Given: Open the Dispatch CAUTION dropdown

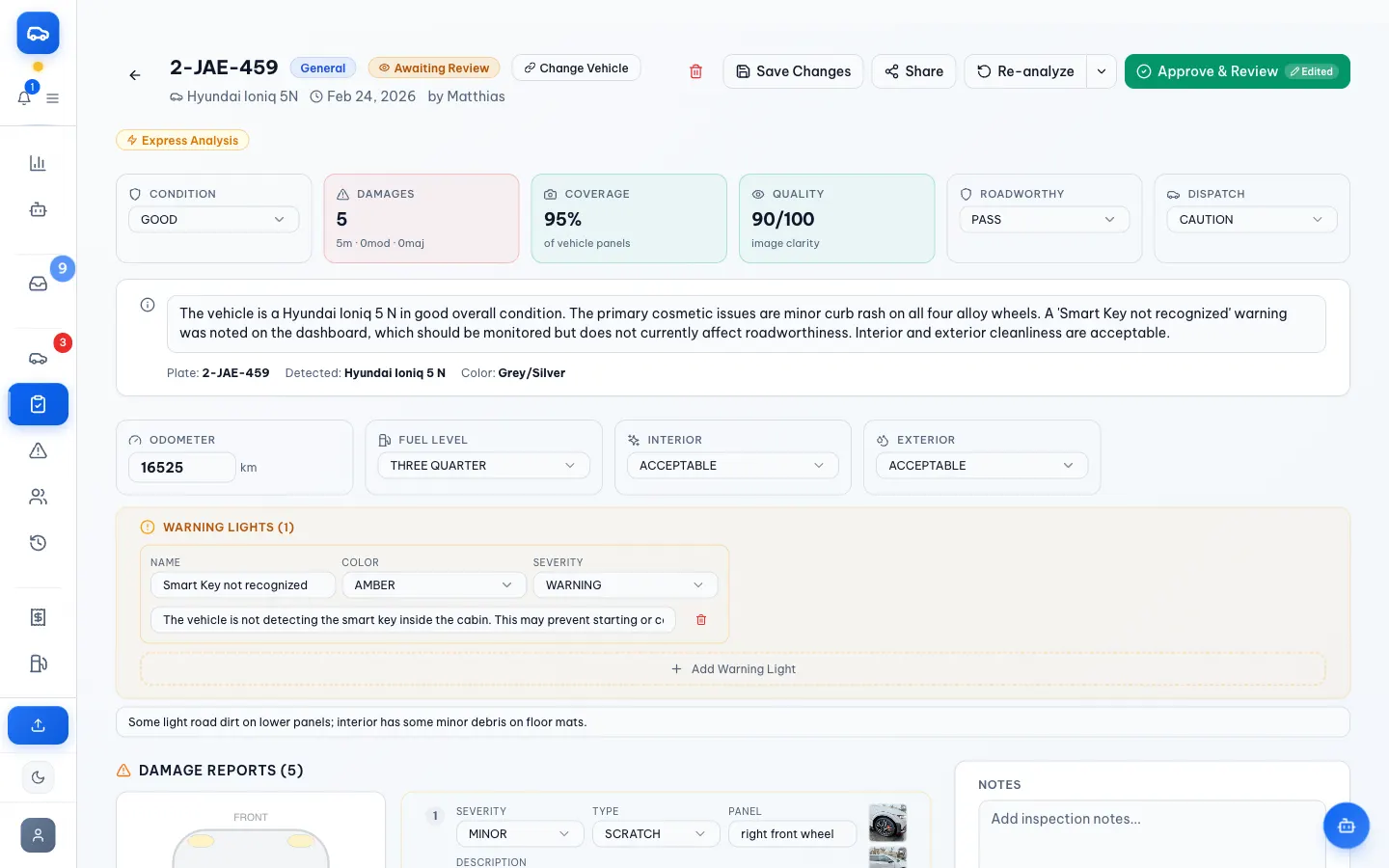Looking at the screenshot, I should 1251,220.
